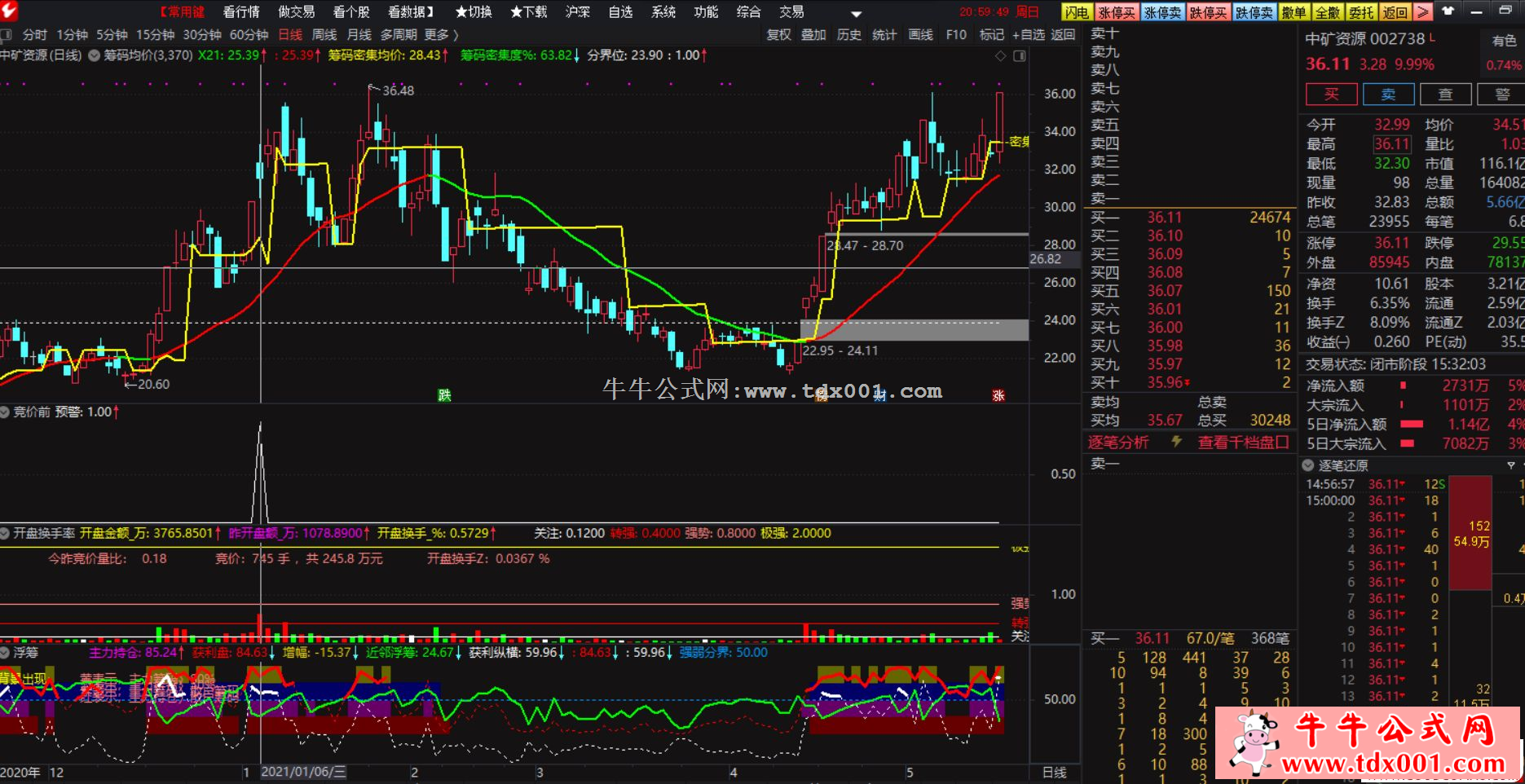The width and height of the screenshot is (1525, 784).
Task: Click the L marker after stock code 002738
Action: pyautogui.click(x=1433, y=37)
